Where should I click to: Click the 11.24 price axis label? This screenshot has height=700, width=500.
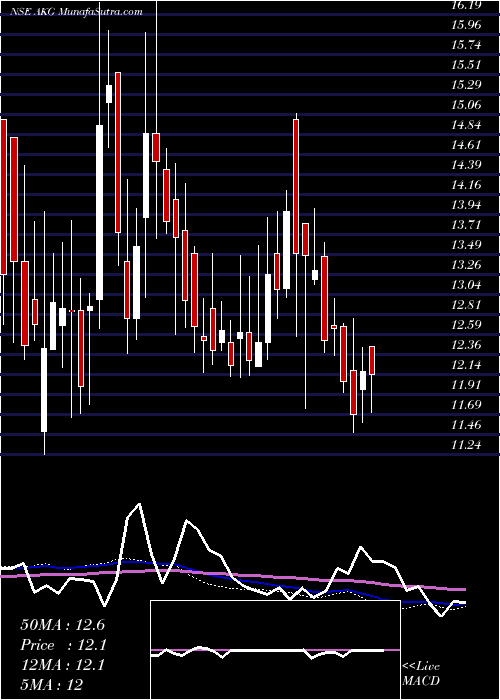pos(466,445)
